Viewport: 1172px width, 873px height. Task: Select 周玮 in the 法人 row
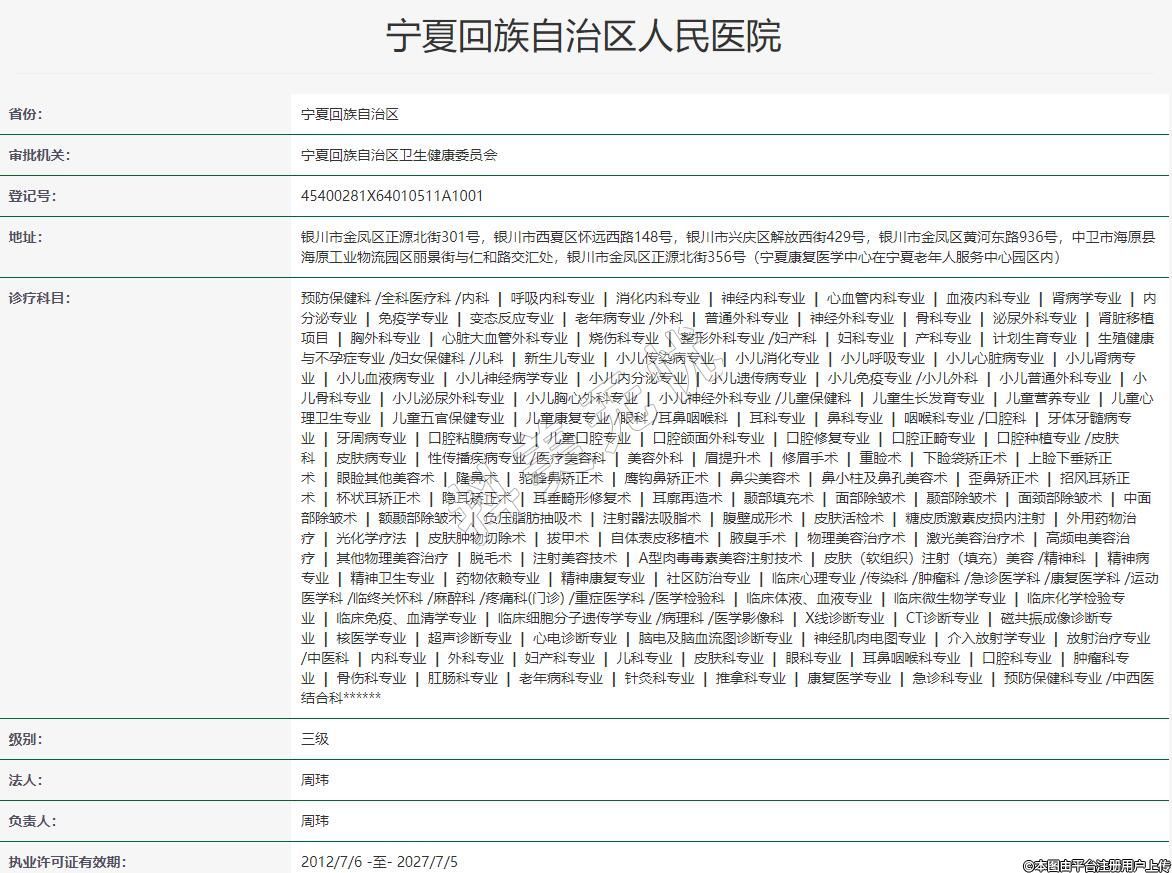pos(315,781)
